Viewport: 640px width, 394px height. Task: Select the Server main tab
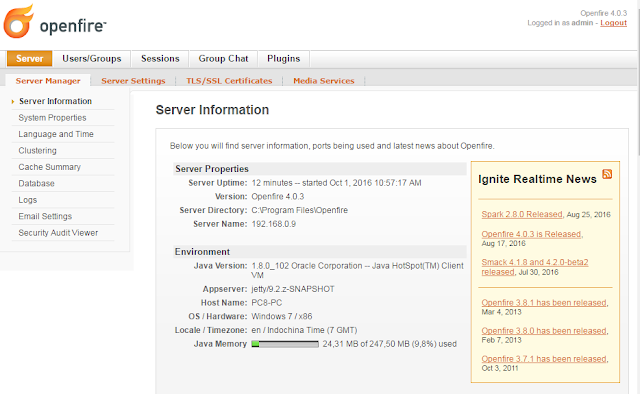tap(29, 58)
